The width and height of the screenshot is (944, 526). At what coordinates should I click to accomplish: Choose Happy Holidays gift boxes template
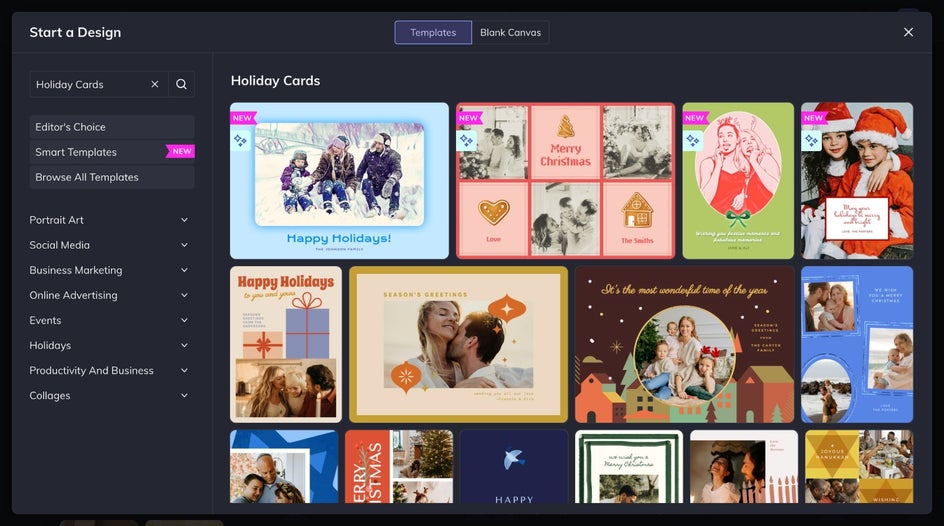point(286,344)
